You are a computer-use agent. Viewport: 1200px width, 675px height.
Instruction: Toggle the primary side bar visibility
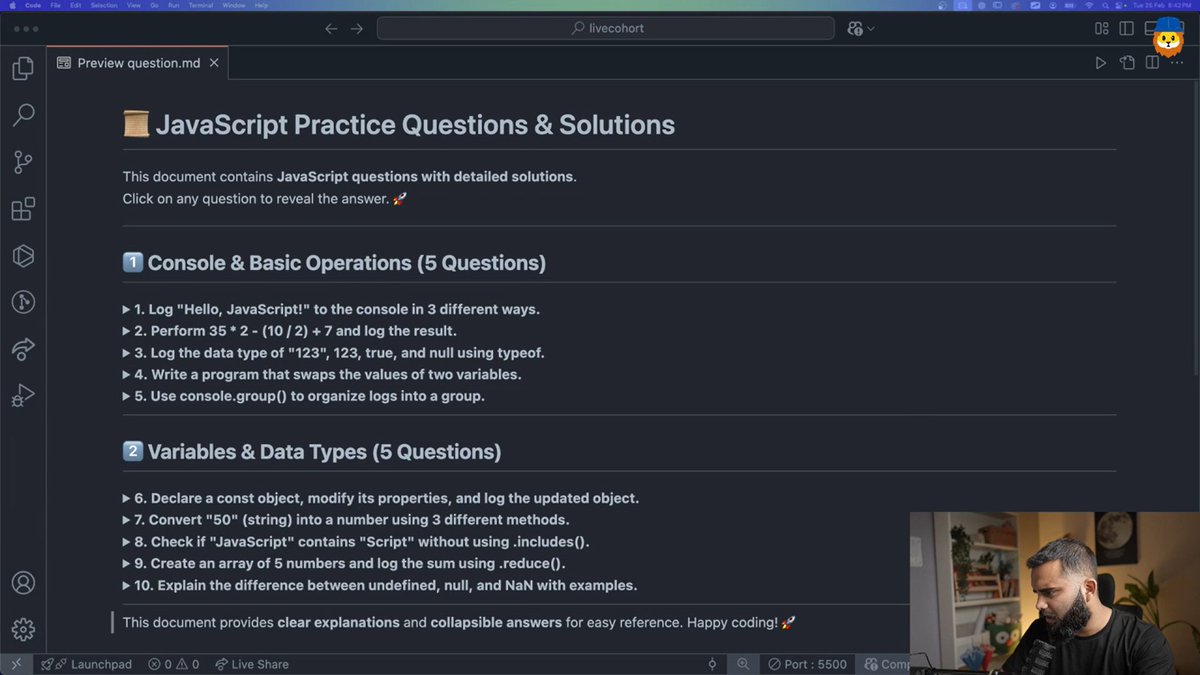(1127, 29)
